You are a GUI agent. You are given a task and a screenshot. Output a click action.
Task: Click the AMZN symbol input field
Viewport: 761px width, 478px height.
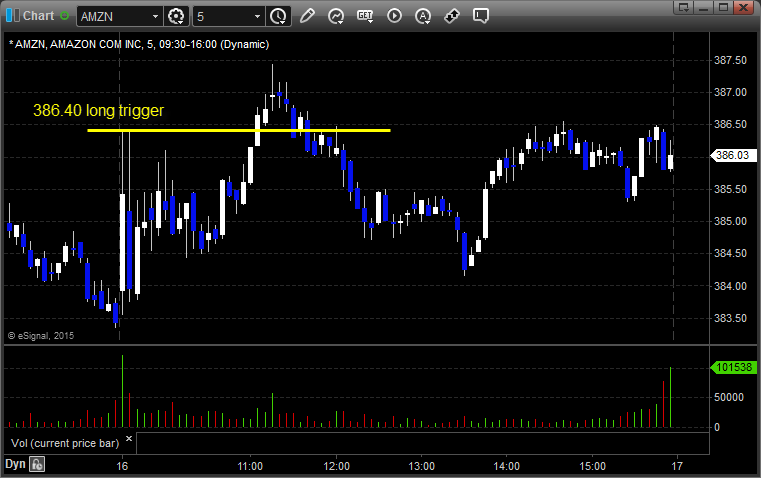click(113, 16)
